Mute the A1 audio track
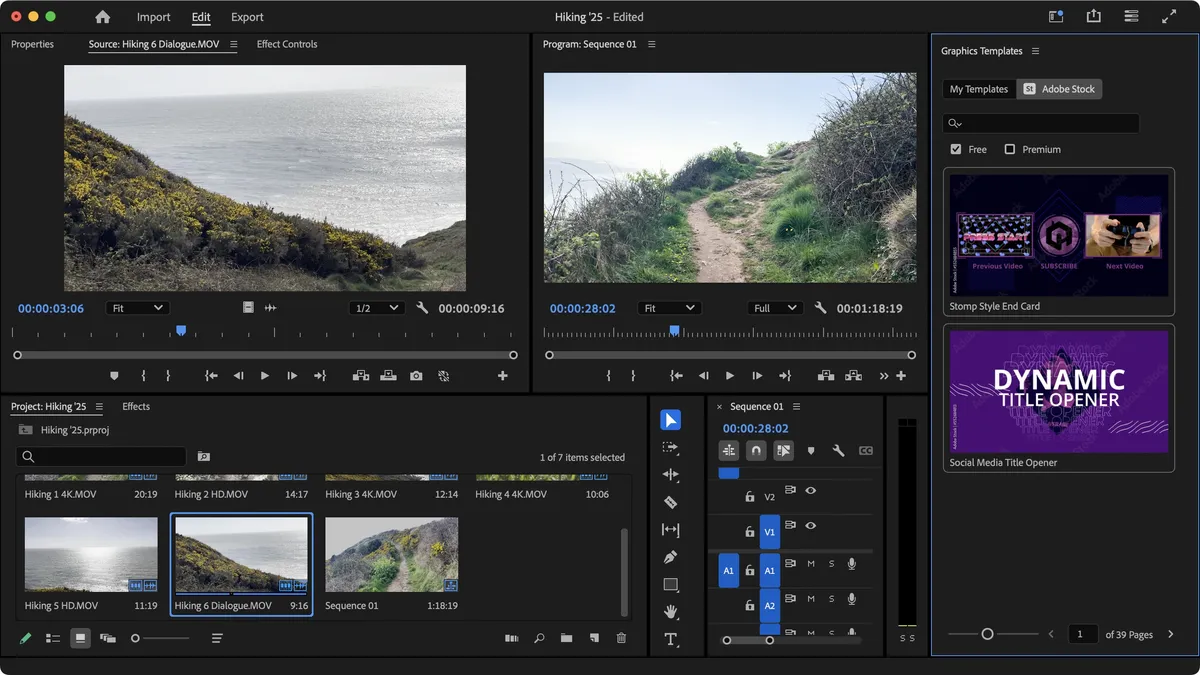Image resolution: width=1200 pixels, height=675 pixels. click(811, 564)
